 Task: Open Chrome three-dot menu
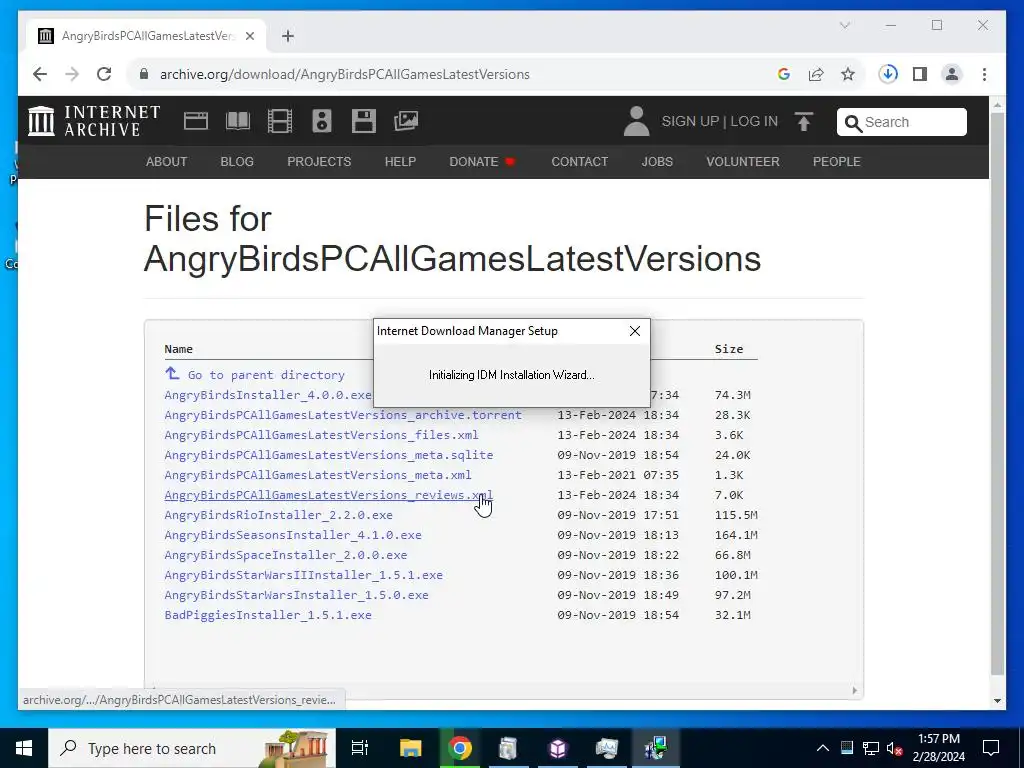pos(984,74)
